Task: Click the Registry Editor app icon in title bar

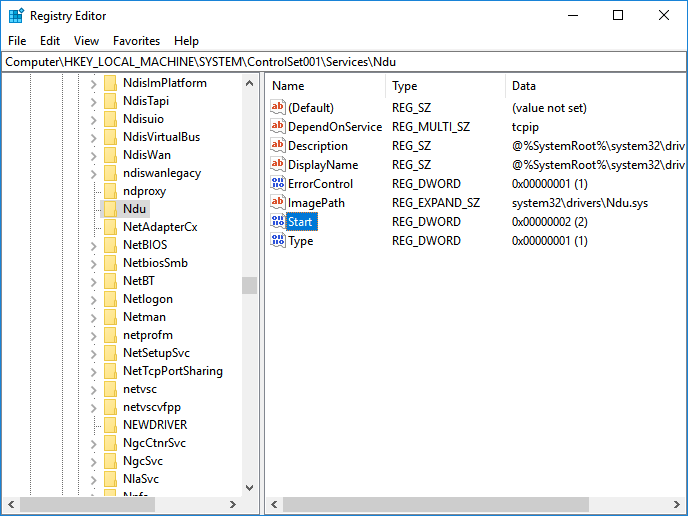Action: [16, 15]
